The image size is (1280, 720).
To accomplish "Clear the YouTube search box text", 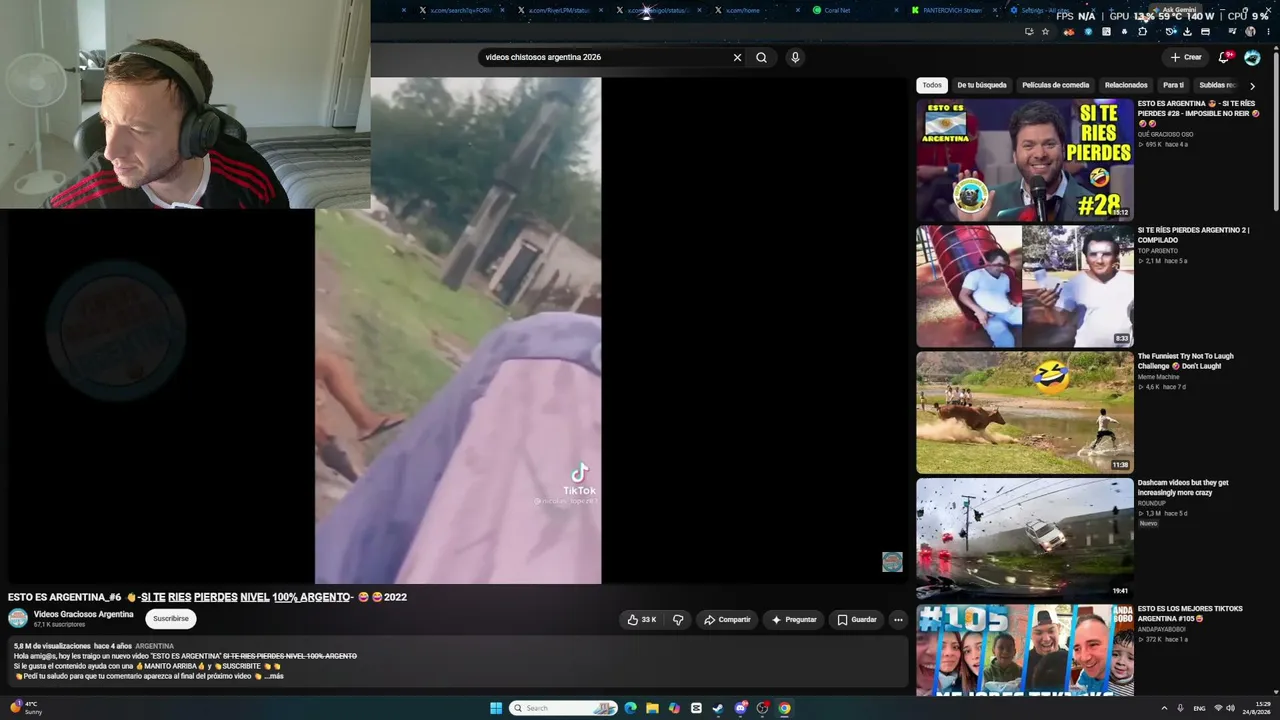I will point(737,57).
